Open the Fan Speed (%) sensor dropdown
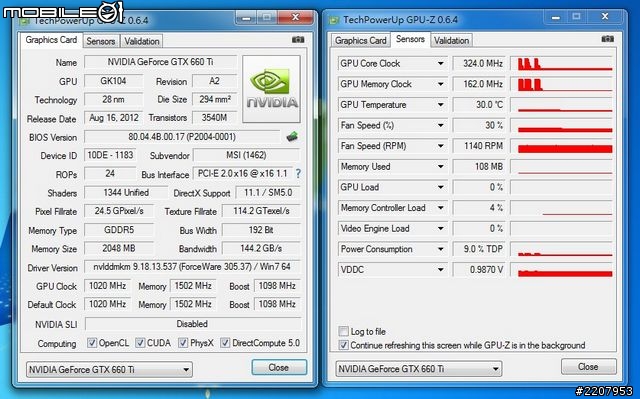Screen dimensions: 640x399 click(440, 125)
